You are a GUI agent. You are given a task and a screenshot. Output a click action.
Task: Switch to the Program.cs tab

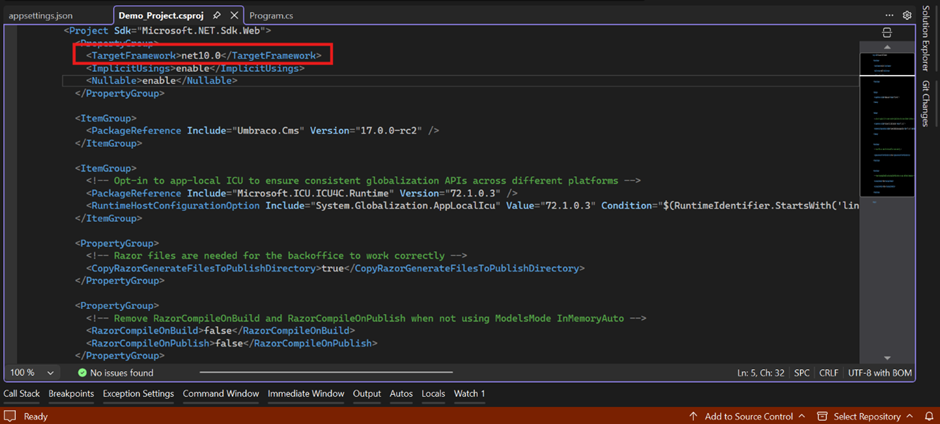(271, 16)
